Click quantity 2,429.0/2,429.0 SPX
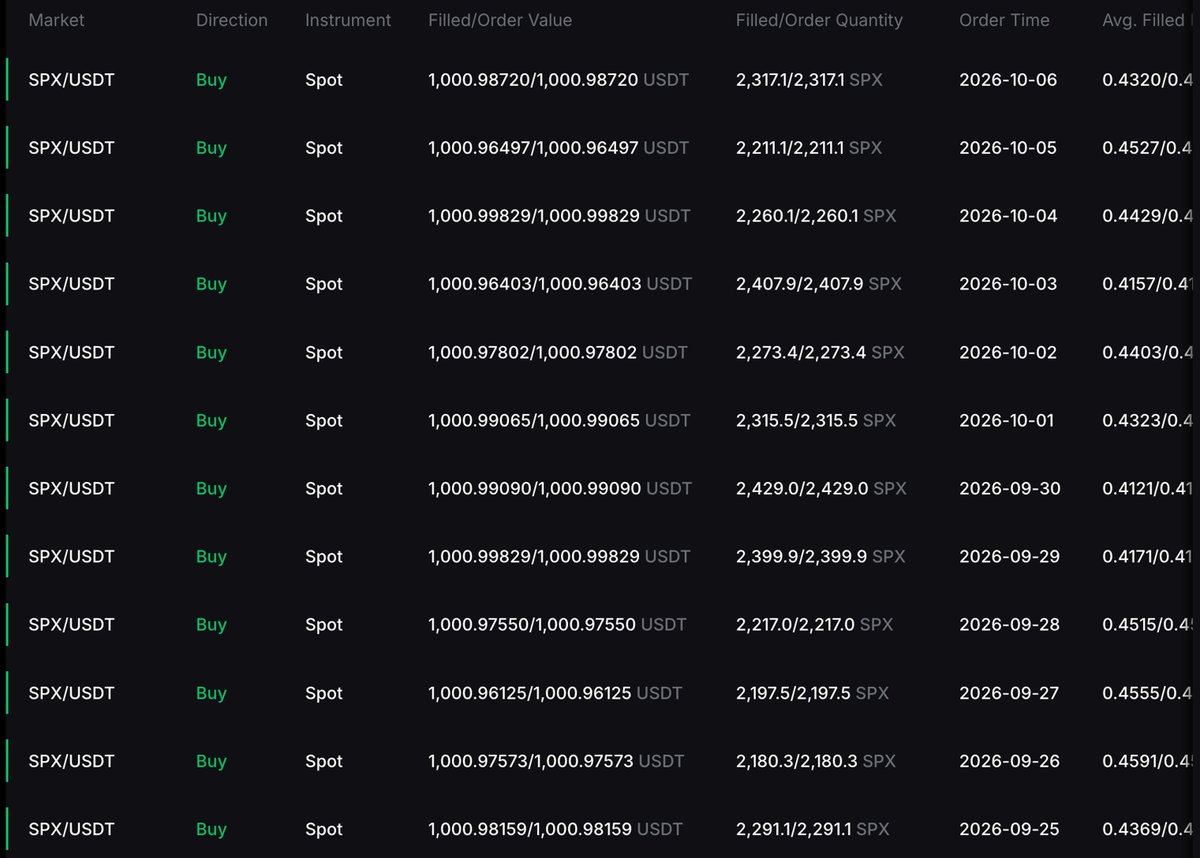 821,488
